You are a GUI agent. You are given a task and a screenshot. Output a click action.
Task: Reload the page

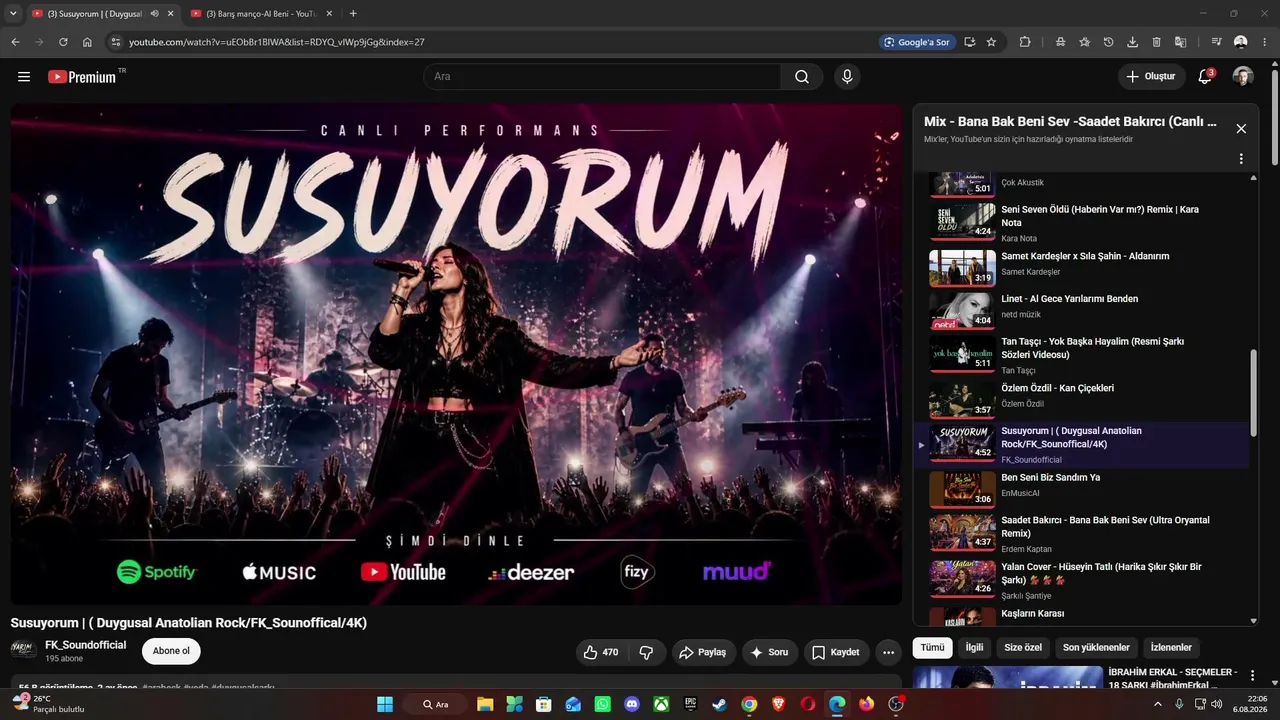63,42
